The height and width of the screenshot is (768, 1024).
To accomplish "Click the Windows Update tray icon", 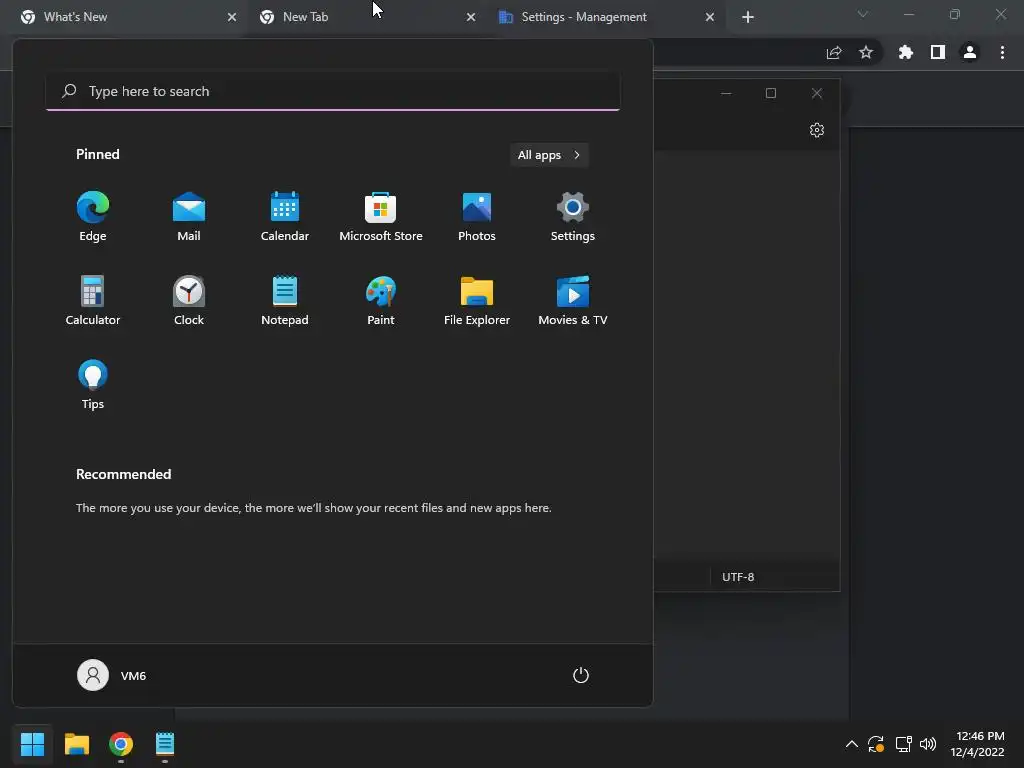I will click(876, 744).
